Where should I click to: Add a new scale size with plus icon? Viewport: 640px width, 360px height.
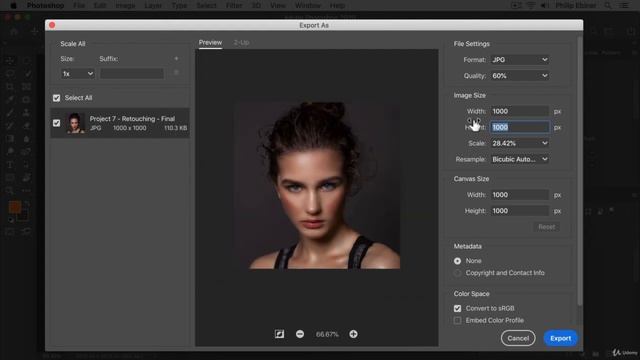pyautogui.click(x=176, y=59)
